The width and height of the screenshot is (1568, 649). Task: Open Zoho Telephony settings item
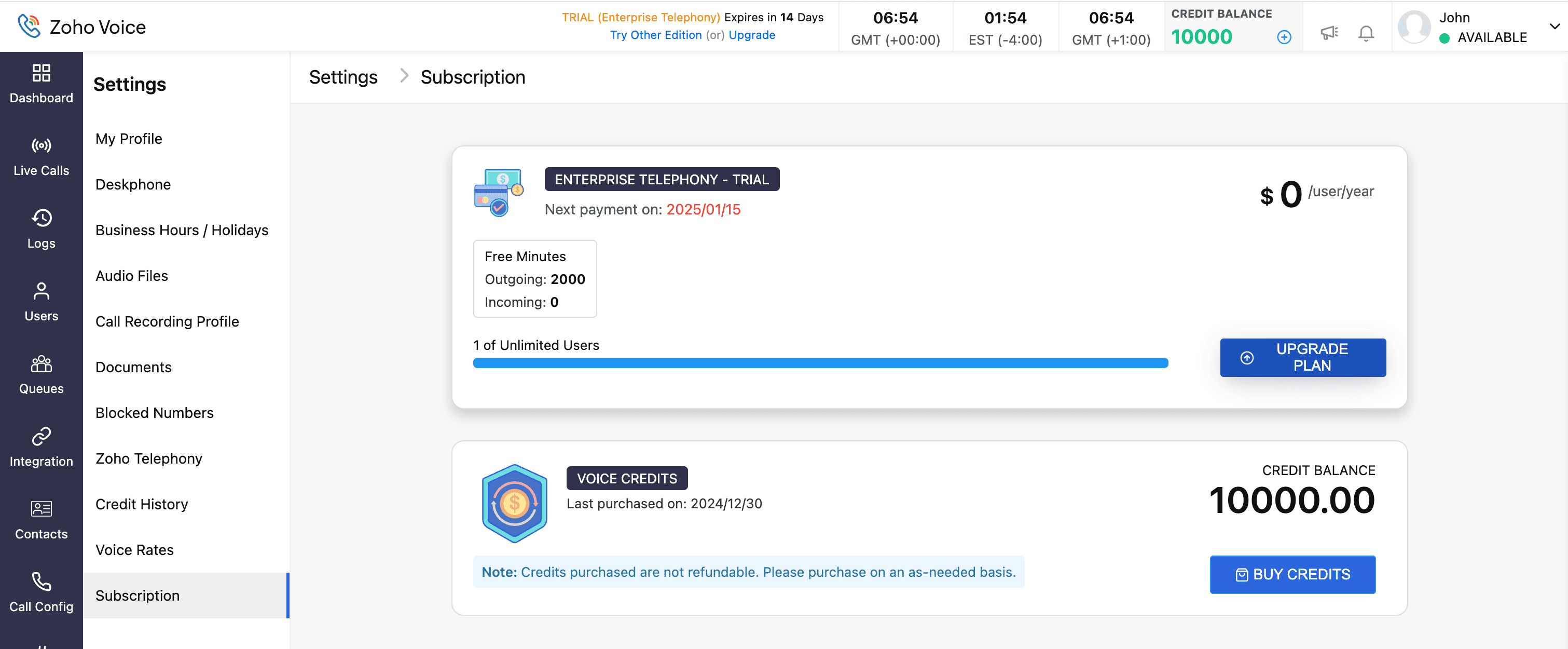(148, 458)
